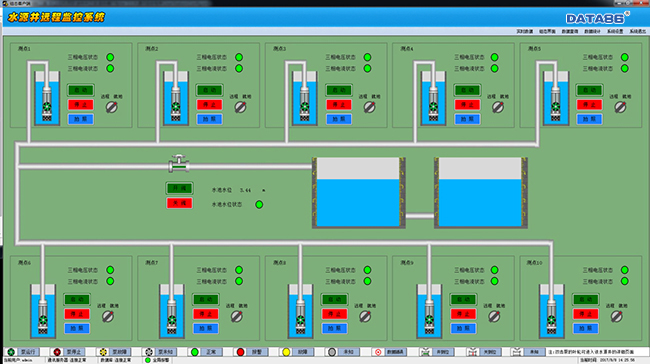The image size is (650, 364).
Task: Click the red pump-stopped legend icon
Action: pyautogui.click(x=57, y=352)
